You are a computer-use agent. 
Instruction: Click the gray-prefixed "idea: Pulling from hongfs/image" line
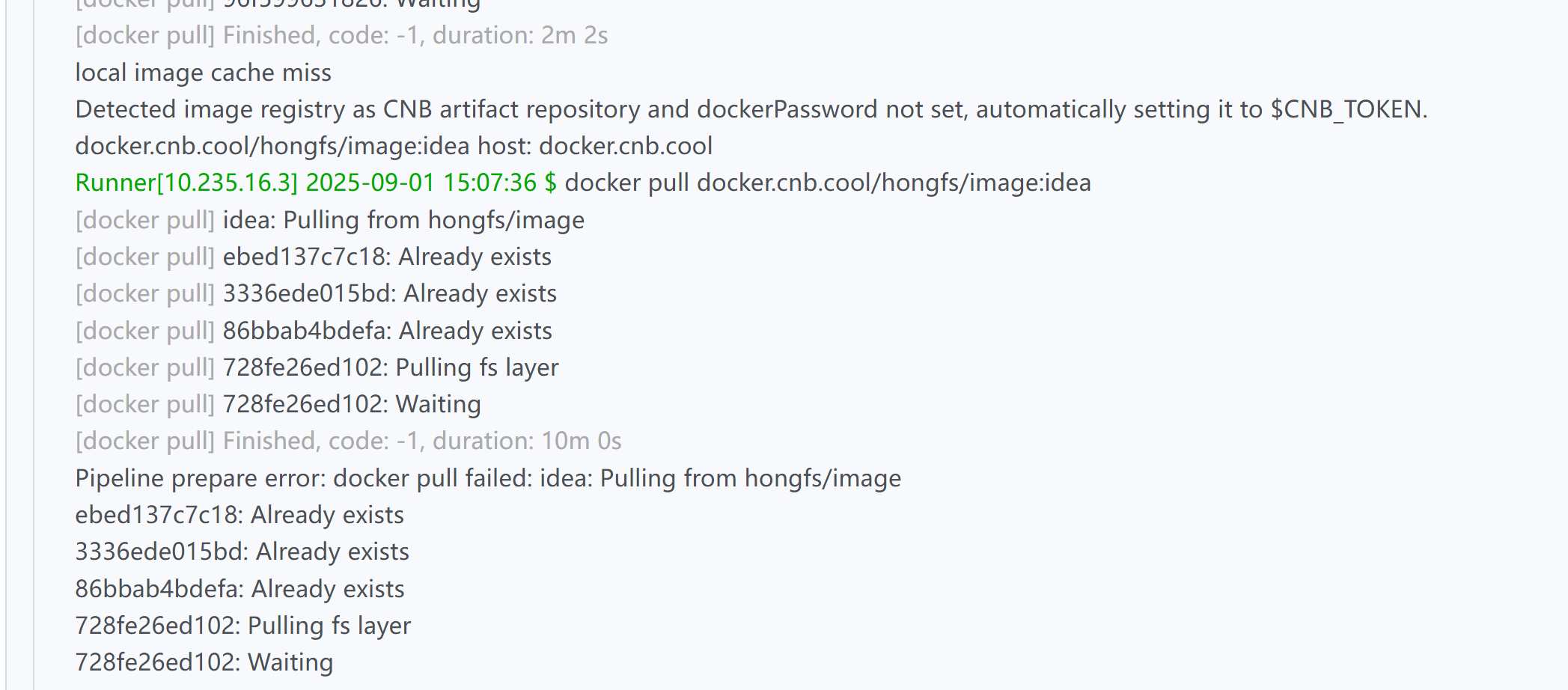(x=329, y=220)
